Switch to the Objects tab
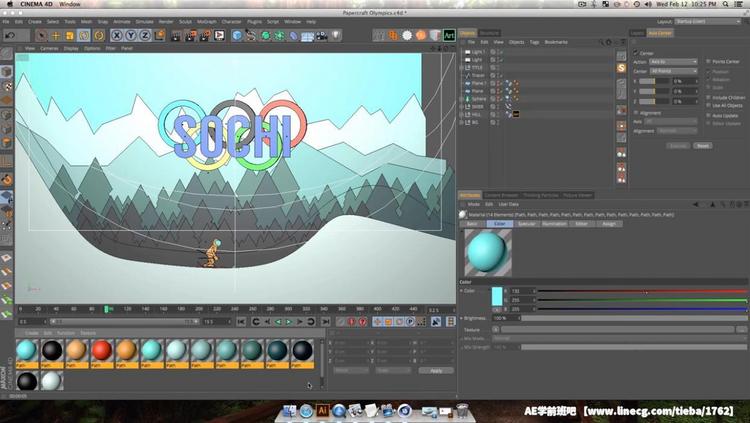This screenshot has height=423, width=750. tap(467, 33)
